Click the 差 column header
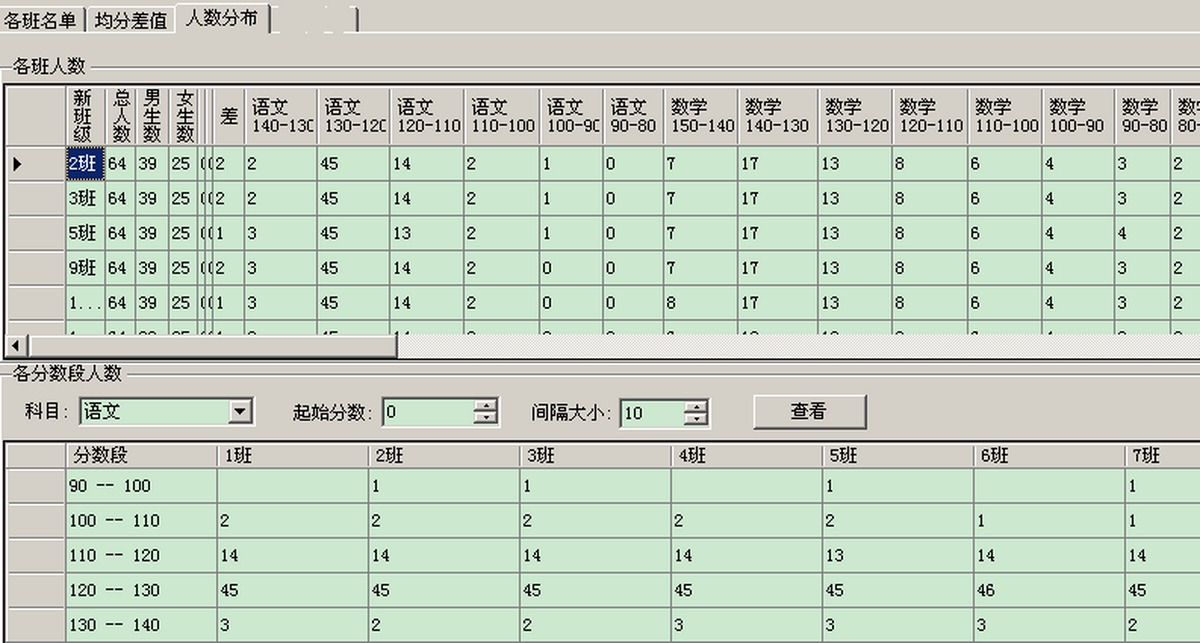 (229, 116)
